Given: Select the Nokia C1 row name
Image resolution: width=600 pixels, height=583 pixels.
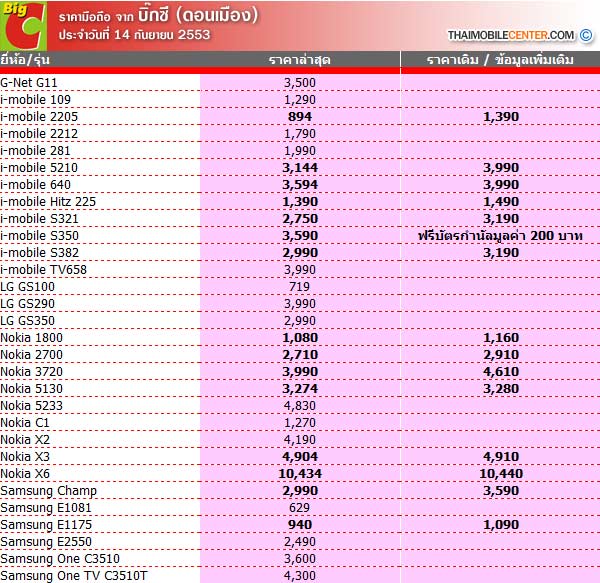Looking at the screenshot, I should coord(25,423).
